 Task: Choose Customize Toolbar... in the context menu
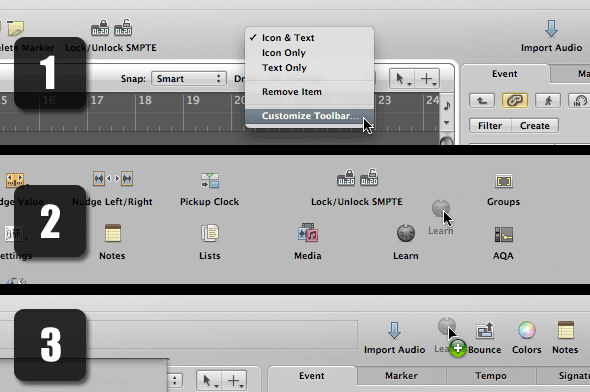(x=310, y=116)
